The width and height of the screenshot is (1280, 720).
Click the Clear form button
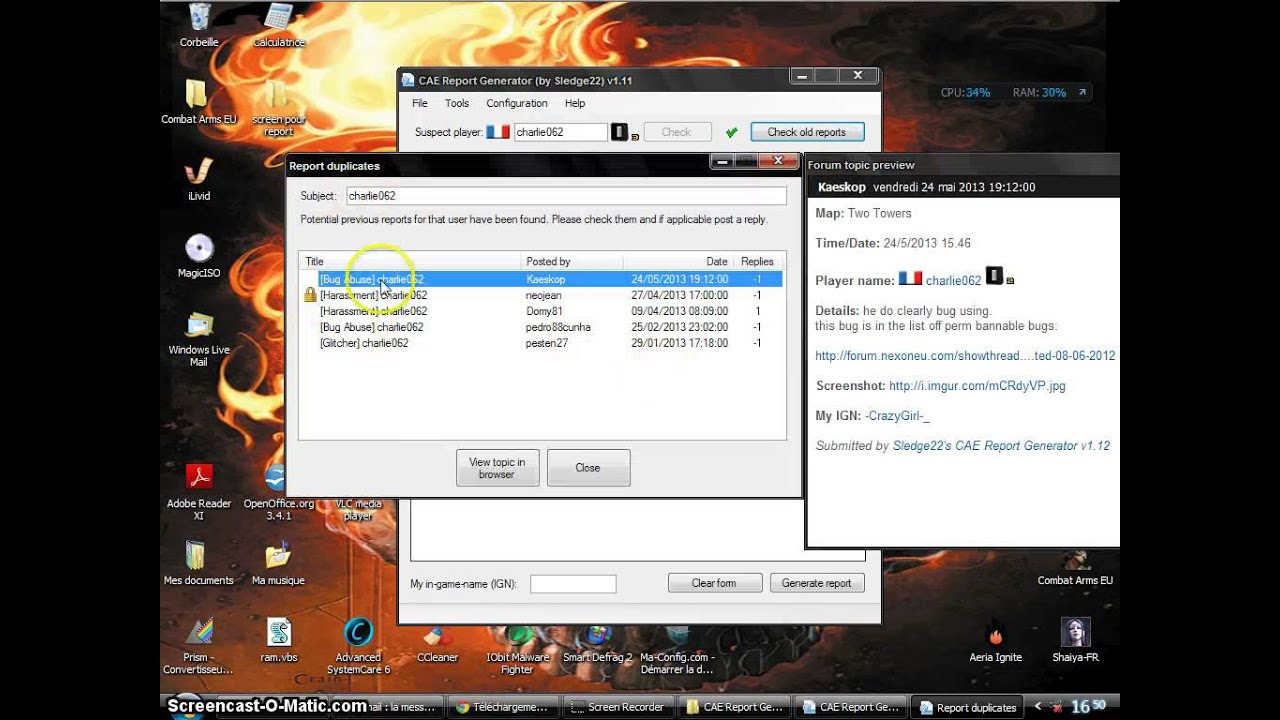[x=714, y=583]
